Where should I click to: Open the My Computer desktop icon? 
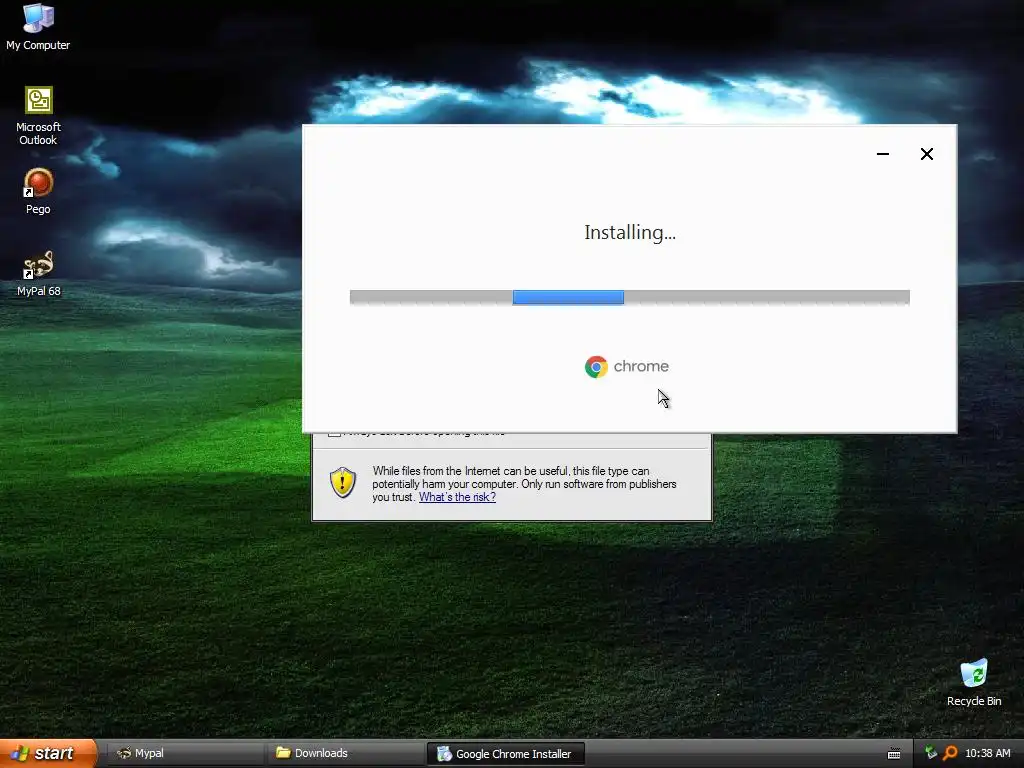tap(38, 26)
